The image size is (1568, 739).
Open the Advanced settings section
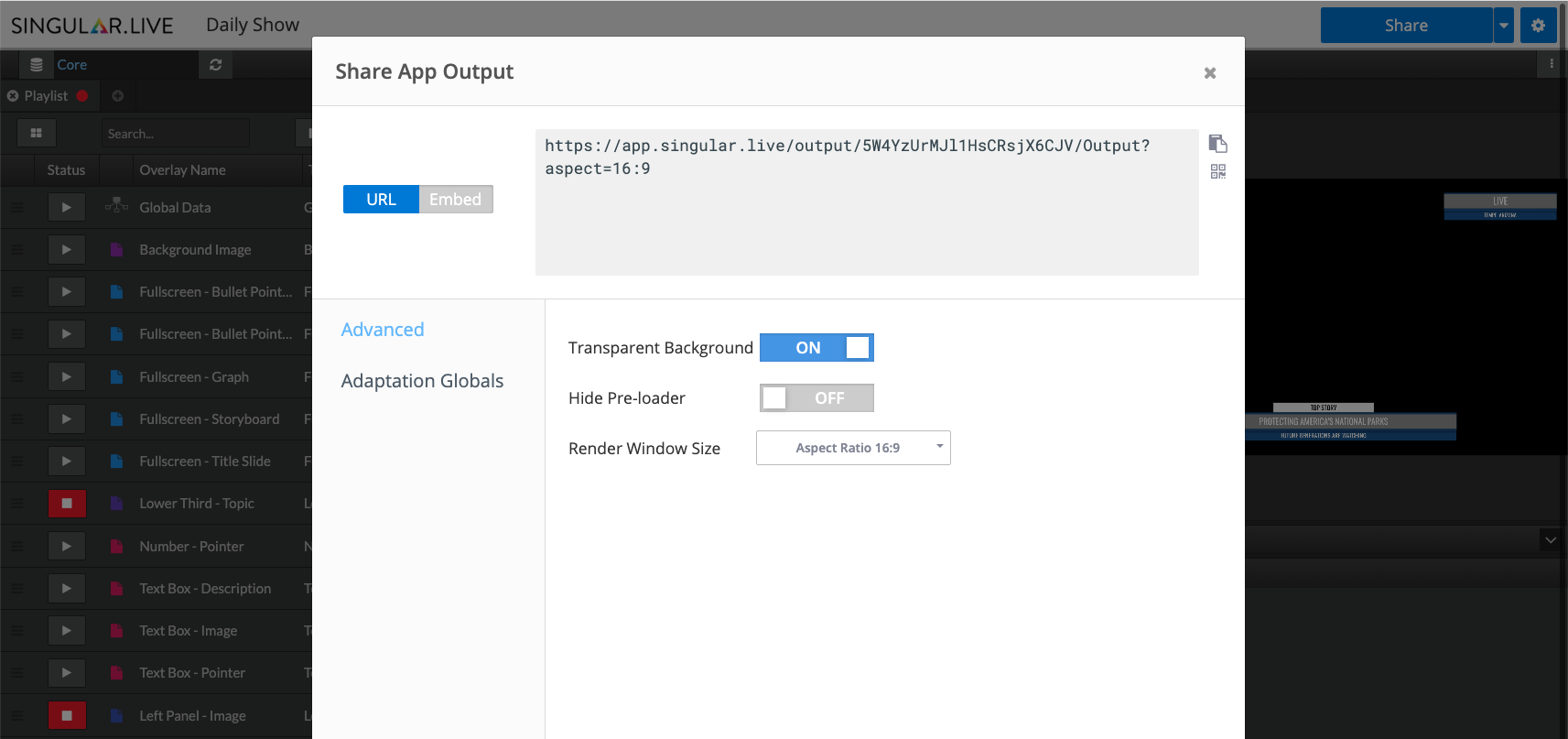coord(383,330)
